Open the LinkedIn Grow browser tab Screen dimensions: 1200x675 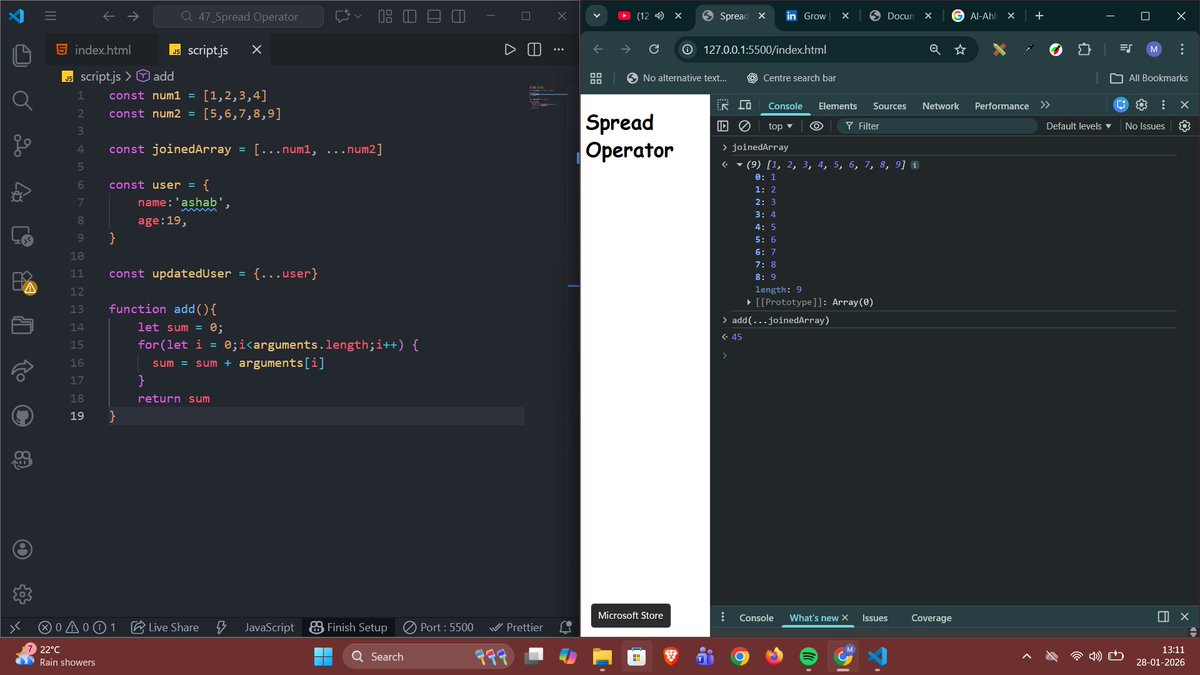[x=816, y=16]
